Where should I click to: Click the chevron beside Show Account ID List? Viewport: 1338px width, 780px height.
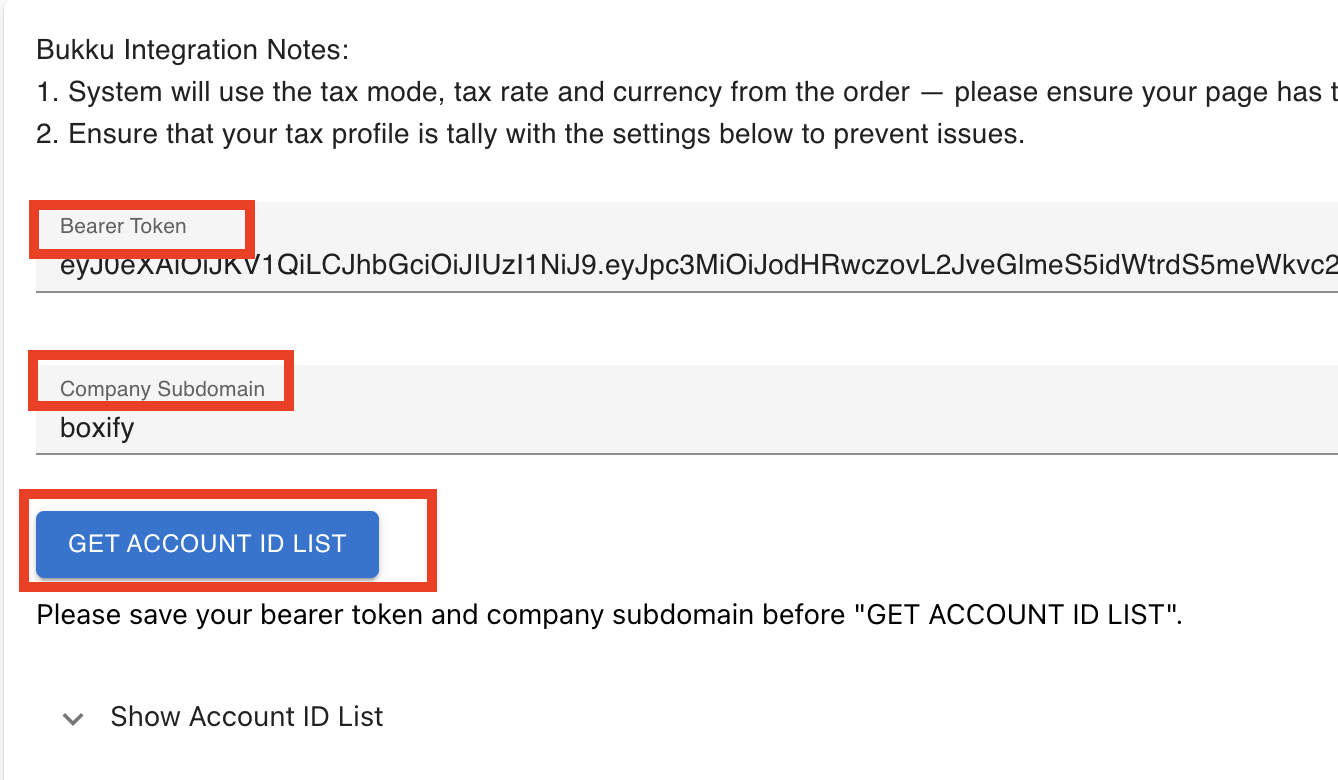pyautogui.click(x=73, y=718)
